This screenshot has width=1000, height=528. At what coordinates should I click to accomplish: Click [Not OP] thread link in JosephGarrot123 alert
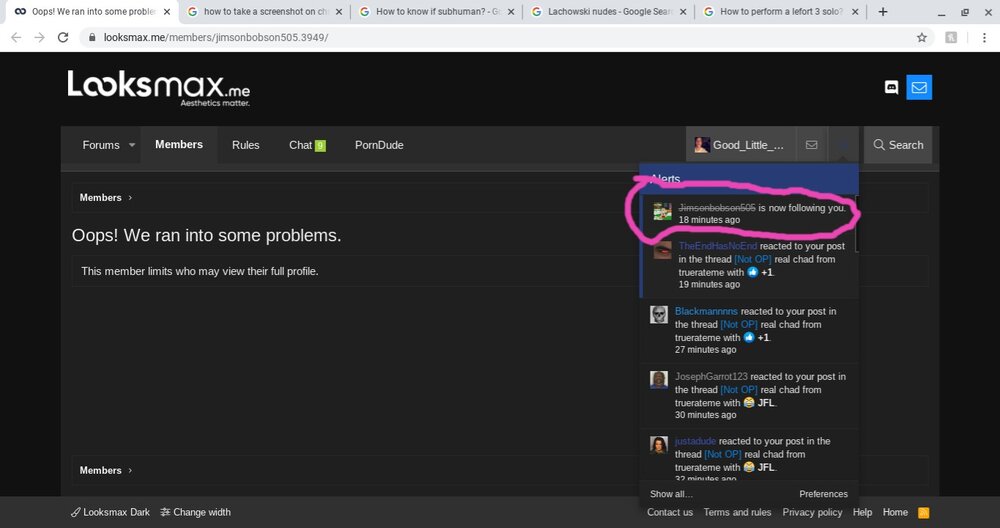739,390
